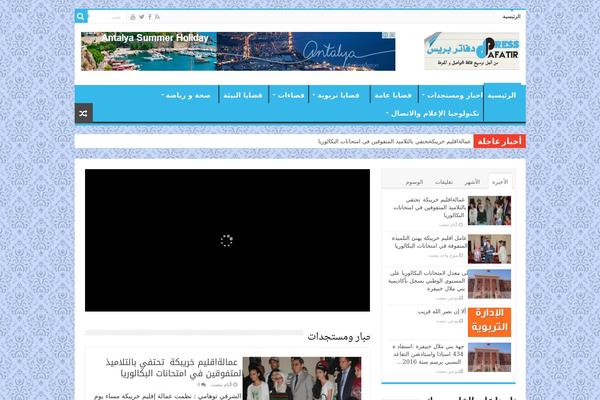Open the orange الإدارة التربوية thumbnail

[489, 322]
